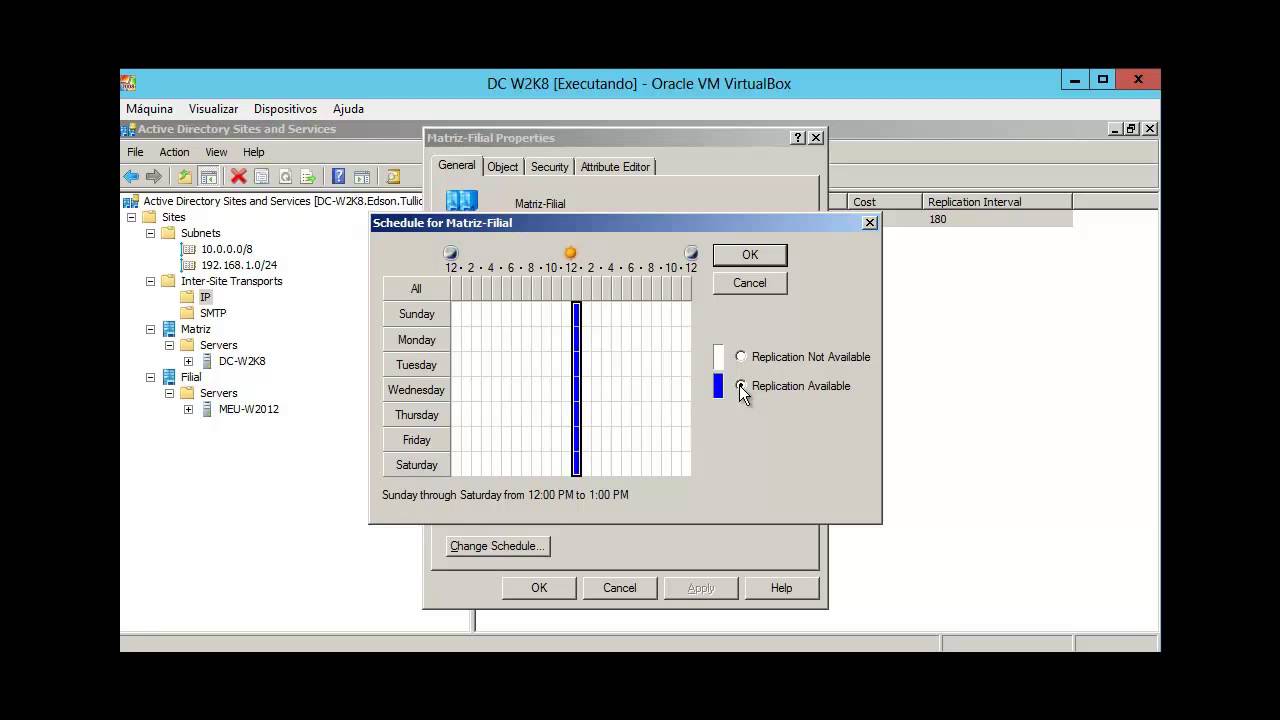The height and width of the screenshot is (720, 1280).
Task: Click the 180 replication interval cell
Action: [x=998, y=219]
